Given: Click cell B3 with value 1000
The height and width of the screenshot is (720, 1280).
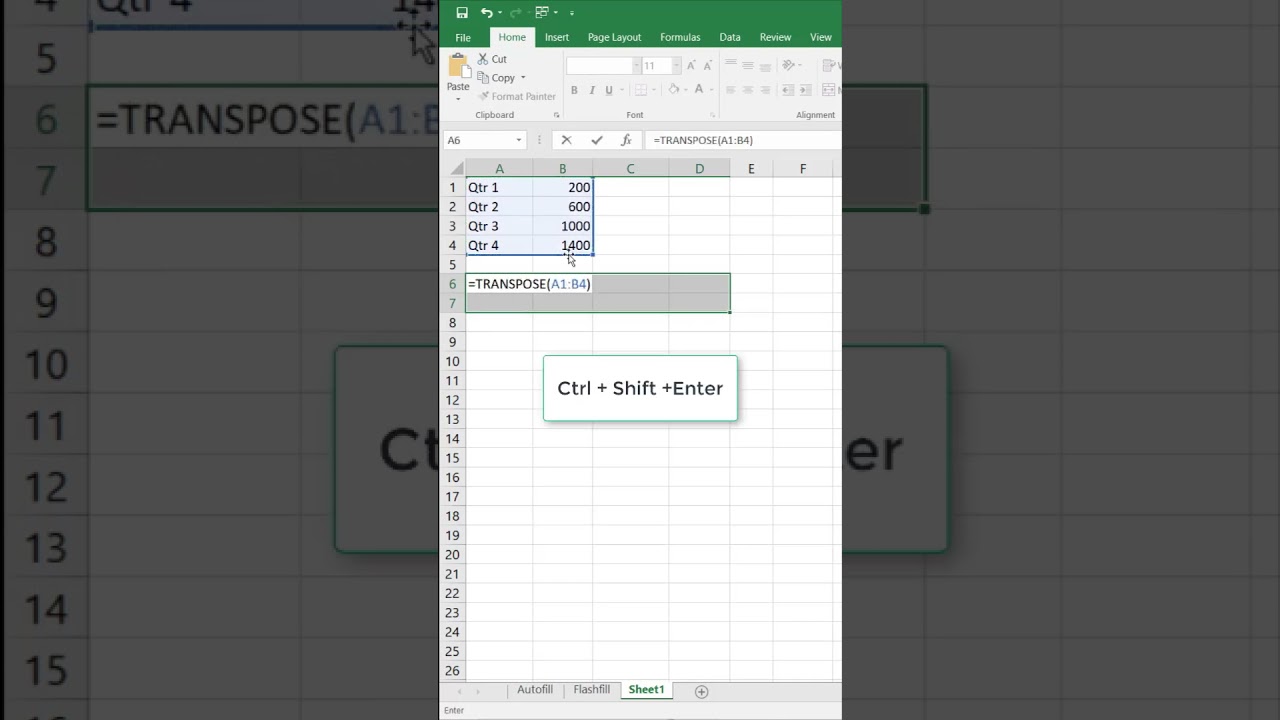Looking at the screenshot, I should coord(563,226).
